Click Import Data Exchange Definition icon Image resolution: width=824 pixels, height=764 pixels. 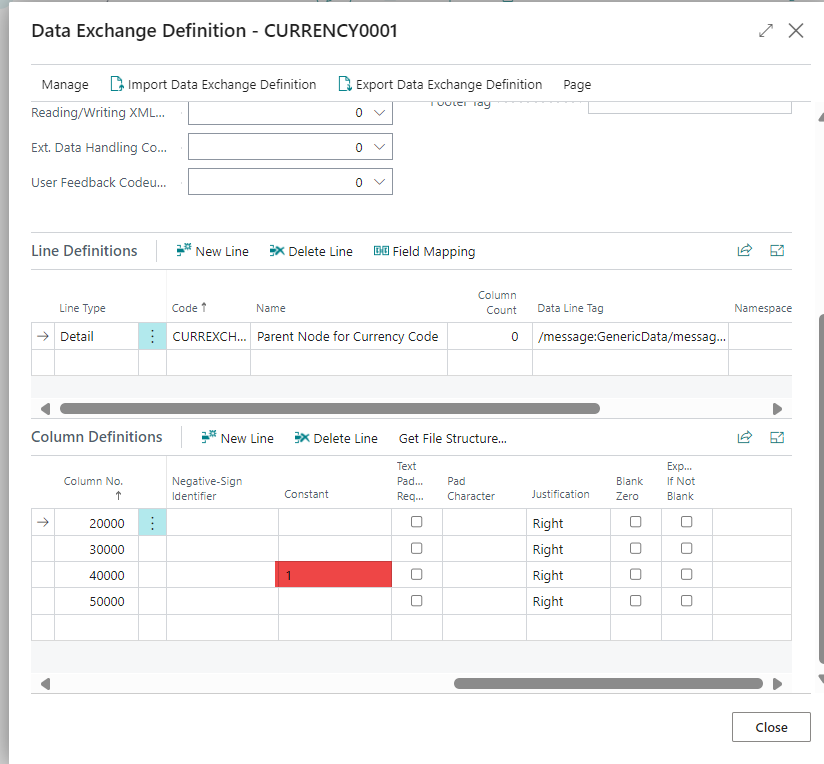(117, 84)
